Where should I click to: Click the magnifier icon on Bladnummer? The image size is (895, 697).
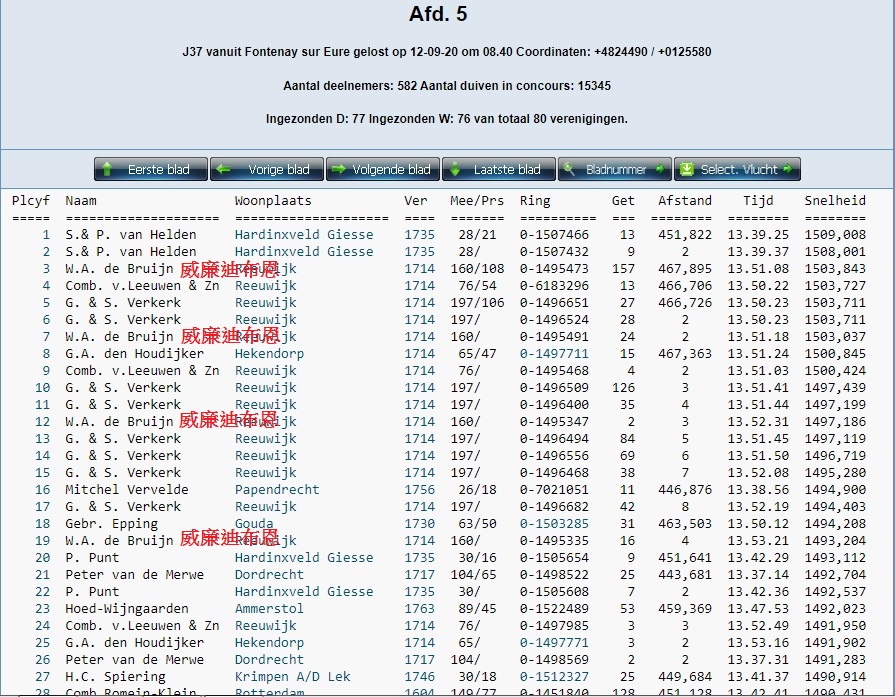point(569,169)
